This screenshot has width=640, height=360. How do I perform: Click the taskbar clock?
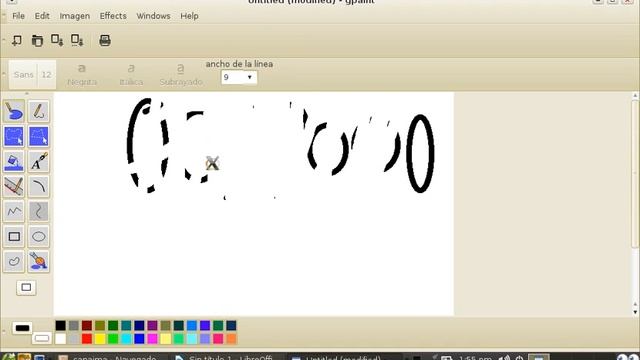coord(475,357)
